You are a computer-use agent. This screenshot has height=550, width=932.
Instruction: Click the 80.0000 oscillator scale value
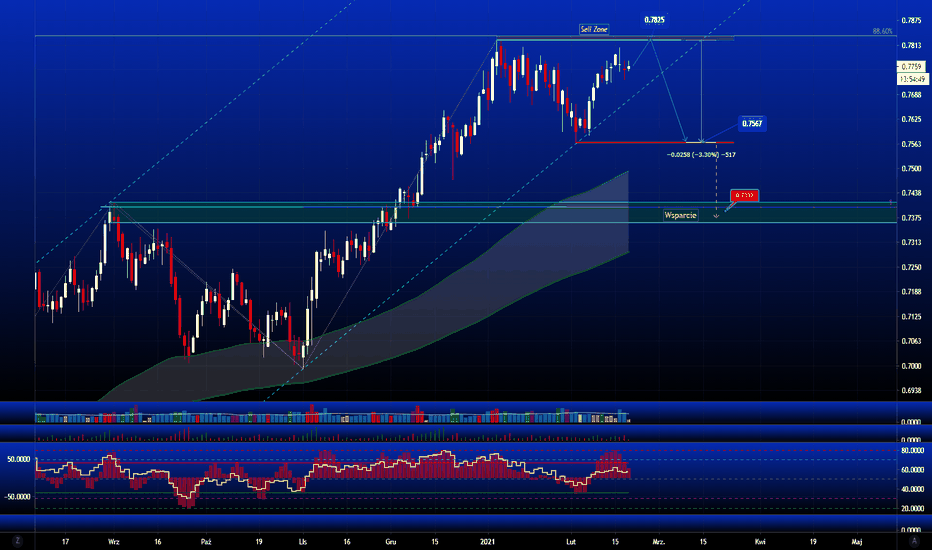[x=912, y=451]
